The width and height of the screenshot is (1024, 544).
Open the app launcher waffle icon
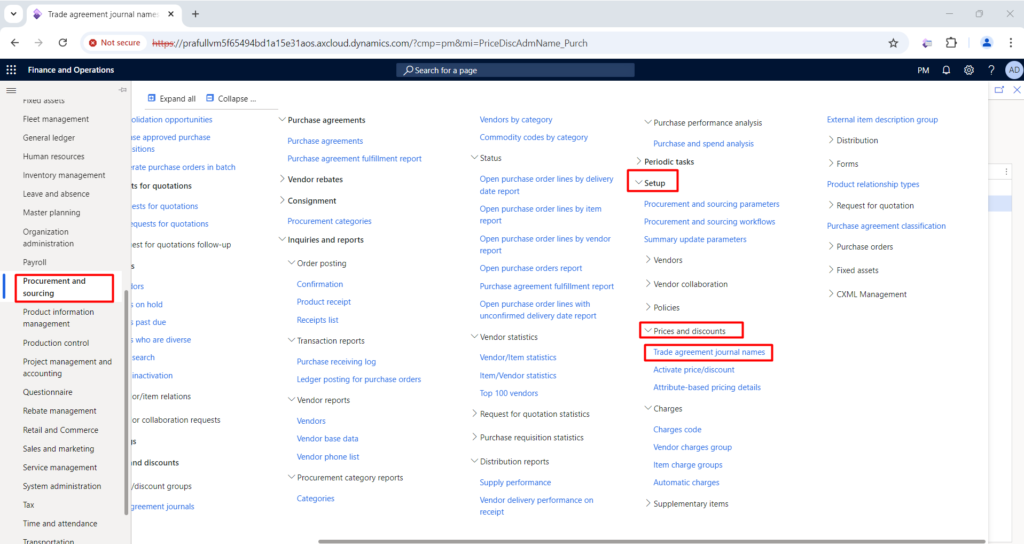(11, 70)
